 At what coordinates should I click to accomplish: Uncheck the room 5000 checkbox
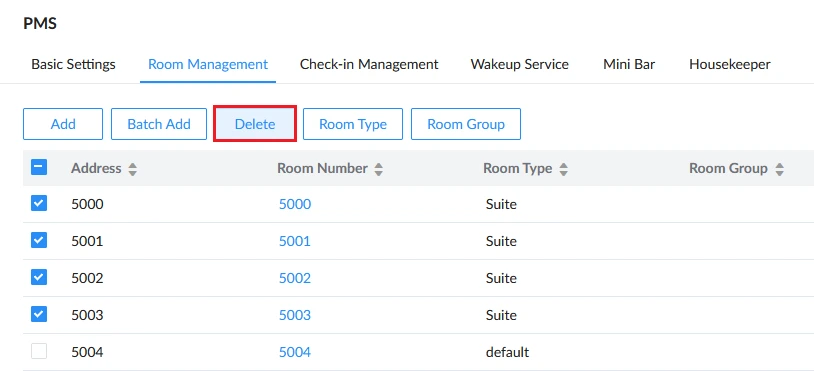(39, 203)
